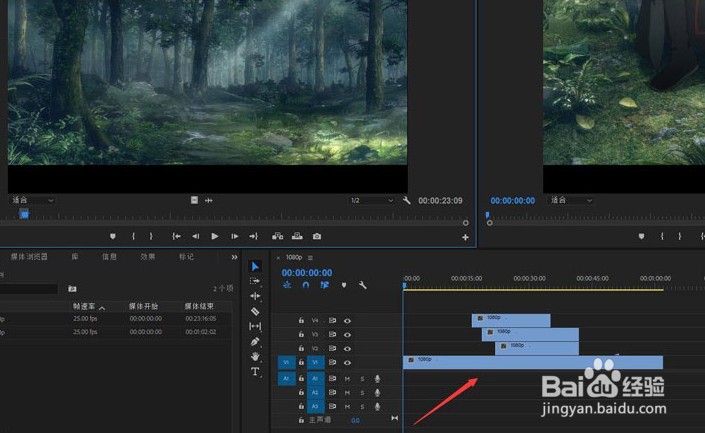
Task: Select the Hand tool
Action: click(x=255, y=356)
